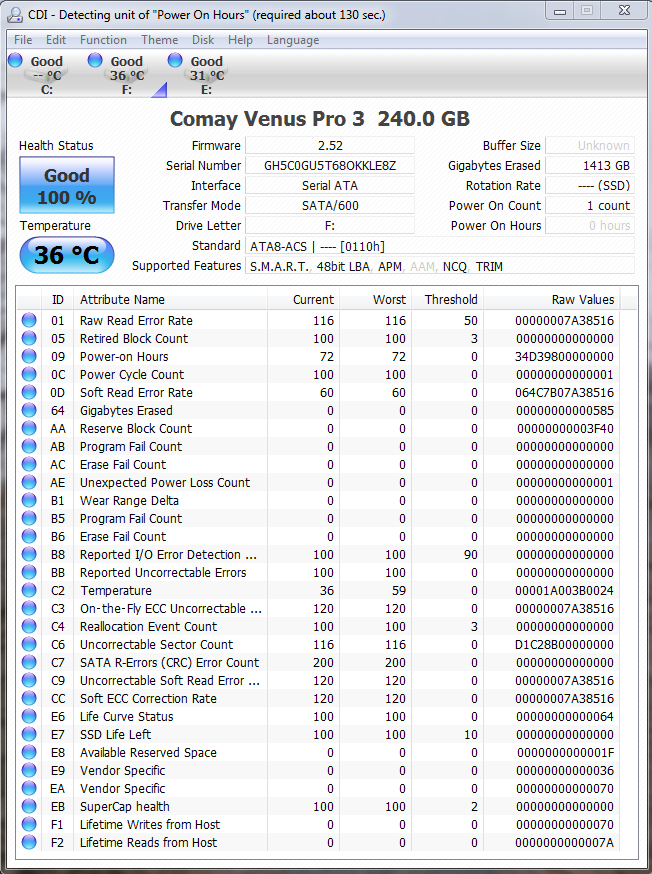Click status orb for SuperCap health row

point(29,807)
